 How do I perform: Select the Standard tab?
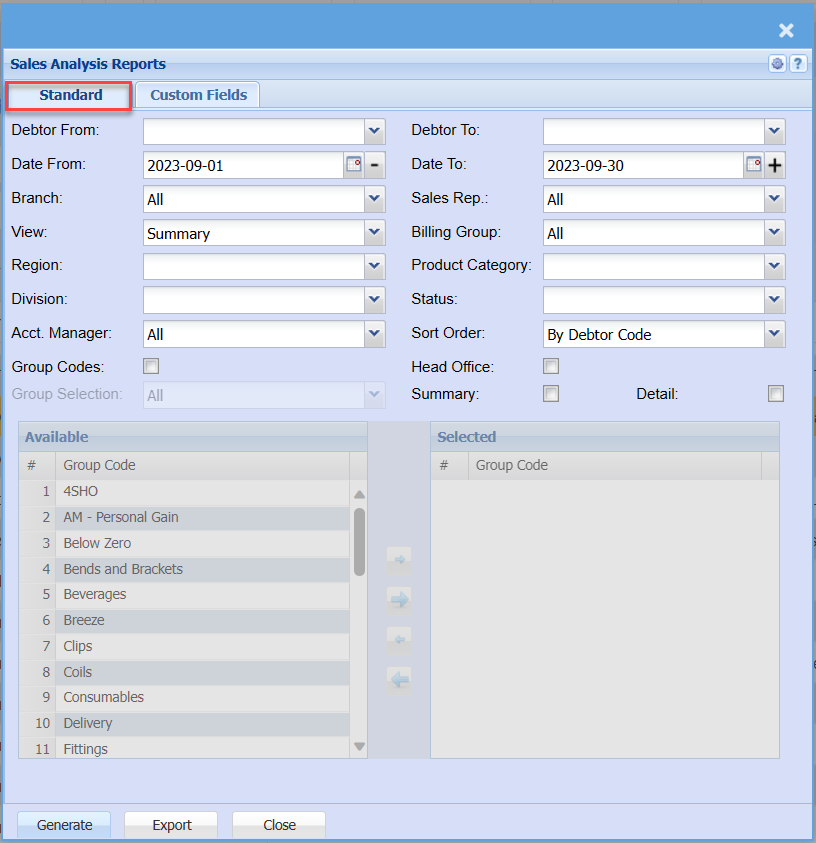click(x=70, y=95)
